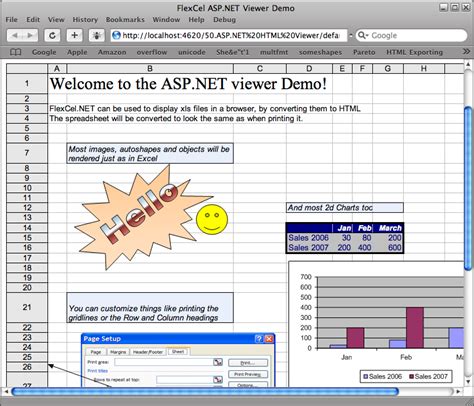The image size is (474, 406).
Task: Open the Amazon bookmark
Action: click(112, 52)
